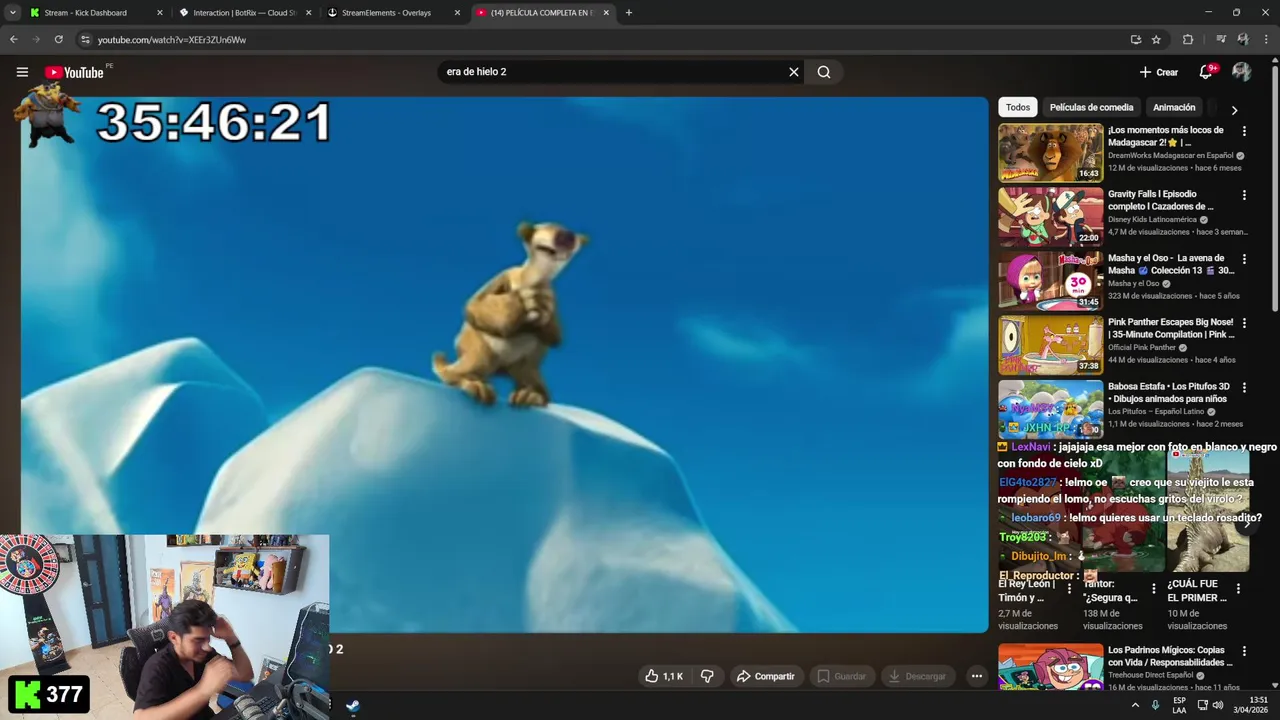Save the video with Guardar
1280x720 pixels.
[x=841, y=676]
